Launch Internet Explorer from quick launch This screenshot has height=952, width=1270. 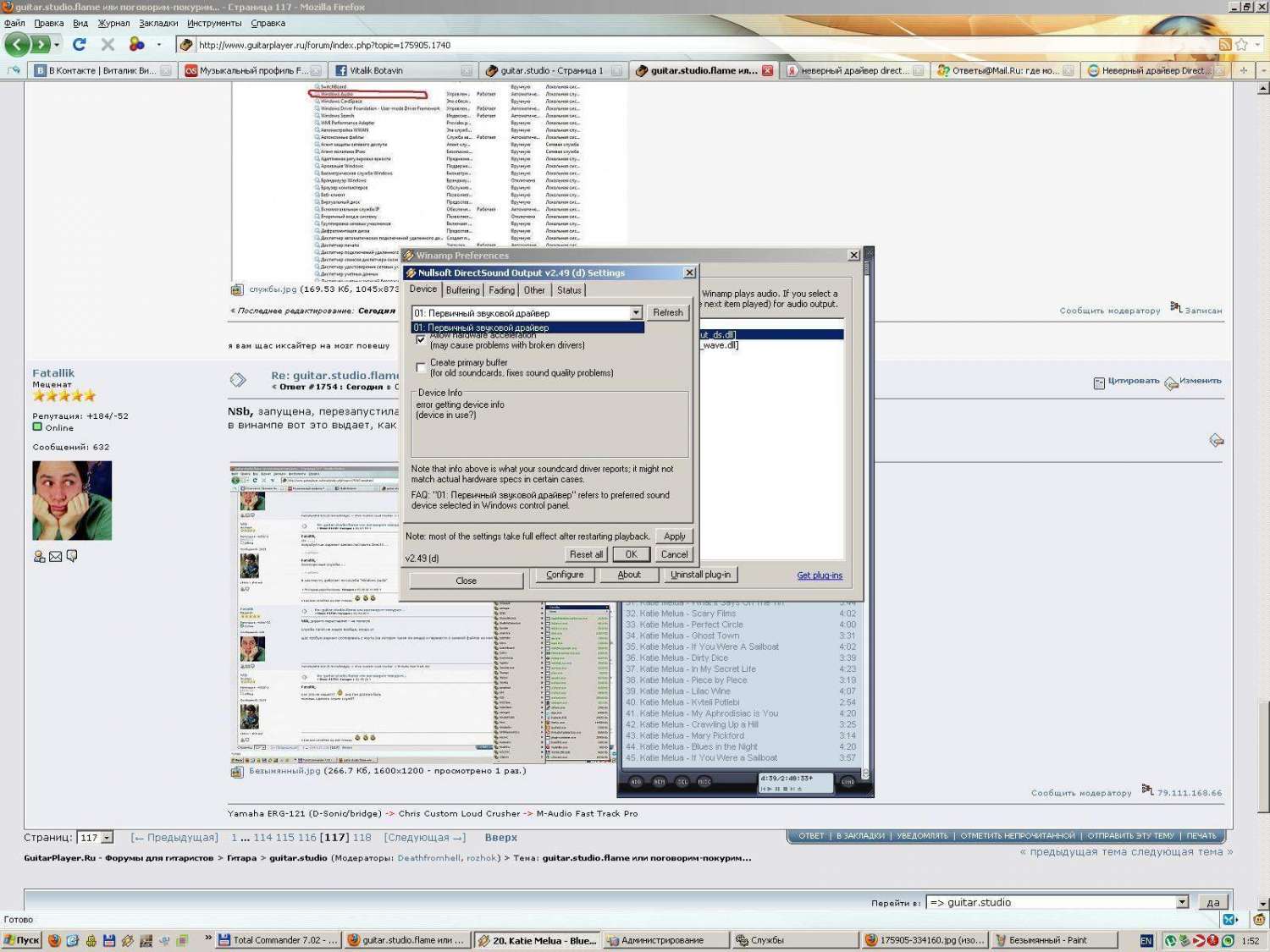72,940
